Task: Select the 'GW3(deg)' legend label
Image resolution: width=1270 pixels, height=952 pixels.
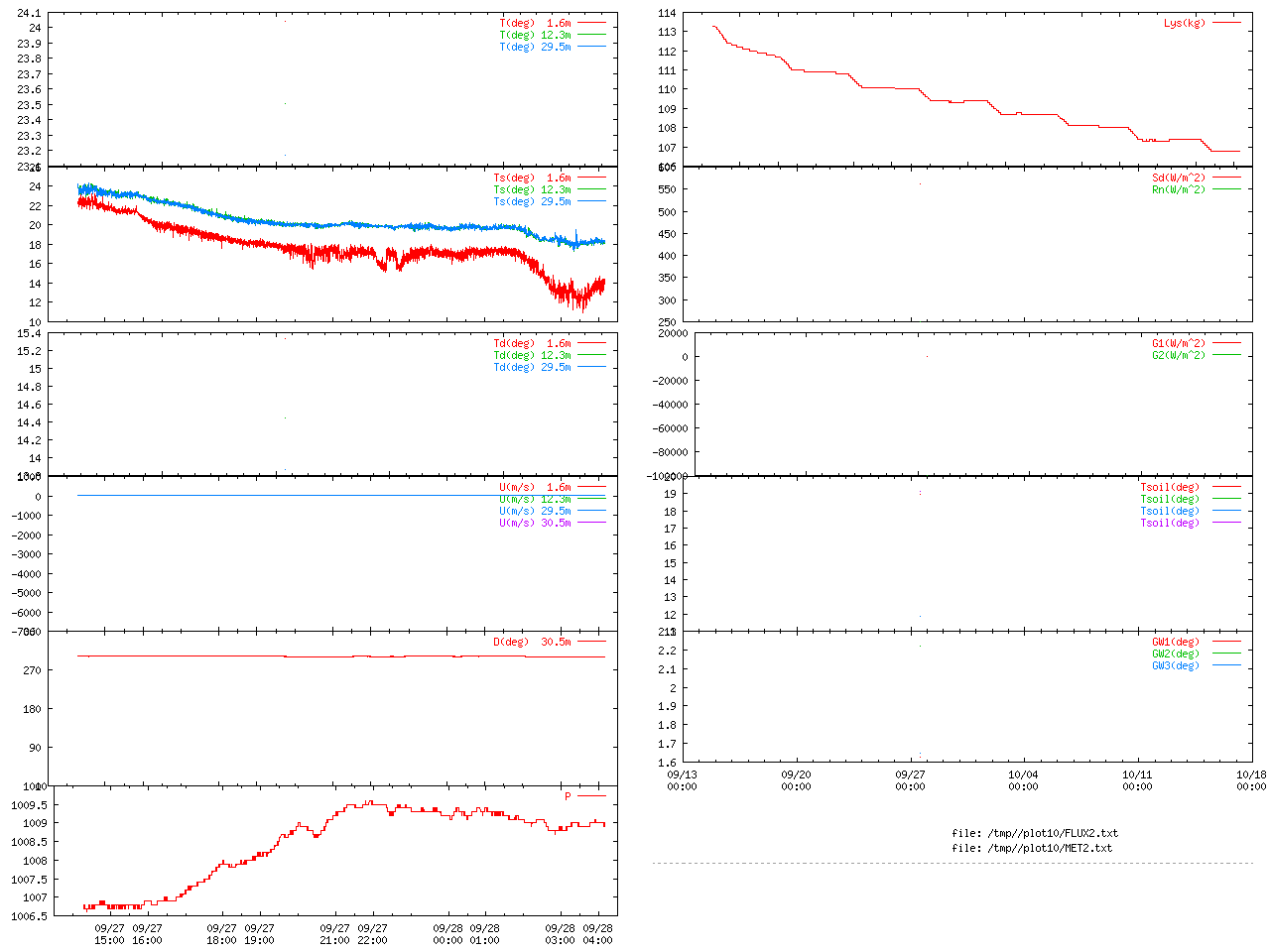Action: pos(1176,665)
